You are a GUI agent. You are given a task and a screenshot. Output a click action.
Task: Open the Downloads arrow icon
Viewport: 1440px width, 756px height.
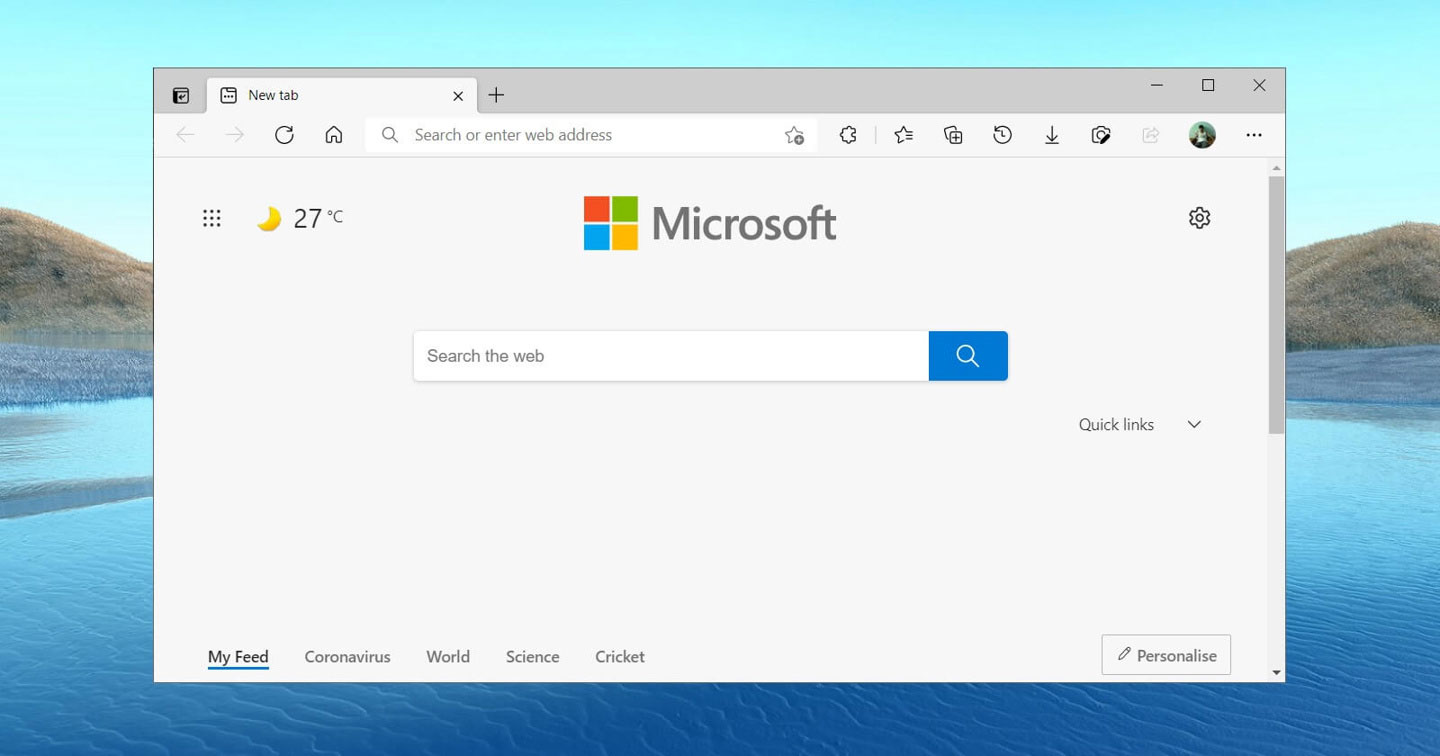coord(1052,135)
